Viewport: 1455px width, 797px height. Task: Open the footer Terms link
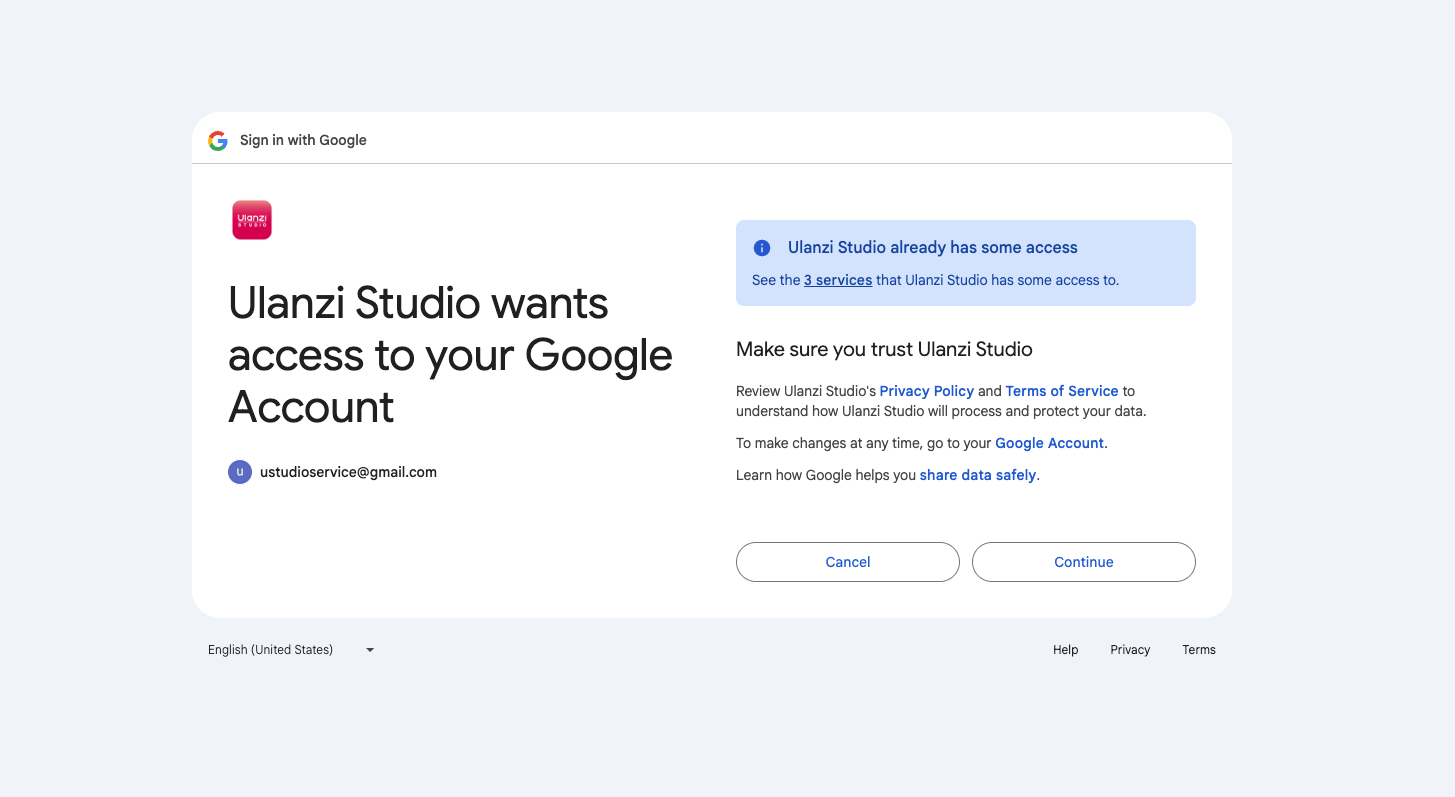1198,650
